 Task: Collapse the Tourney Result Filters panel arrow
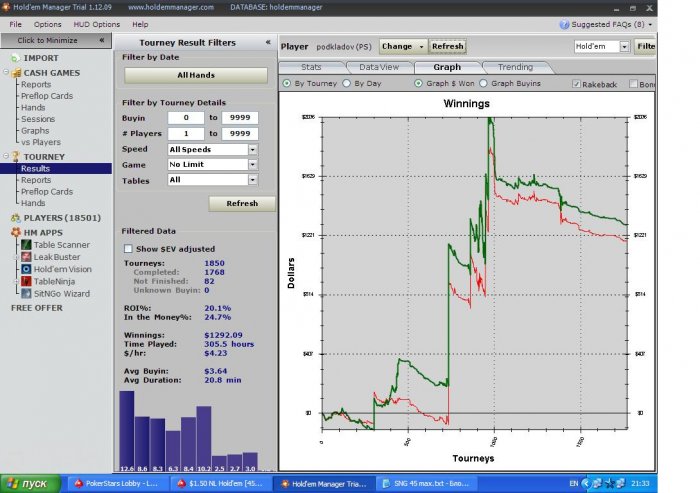(x=268, y=42)
